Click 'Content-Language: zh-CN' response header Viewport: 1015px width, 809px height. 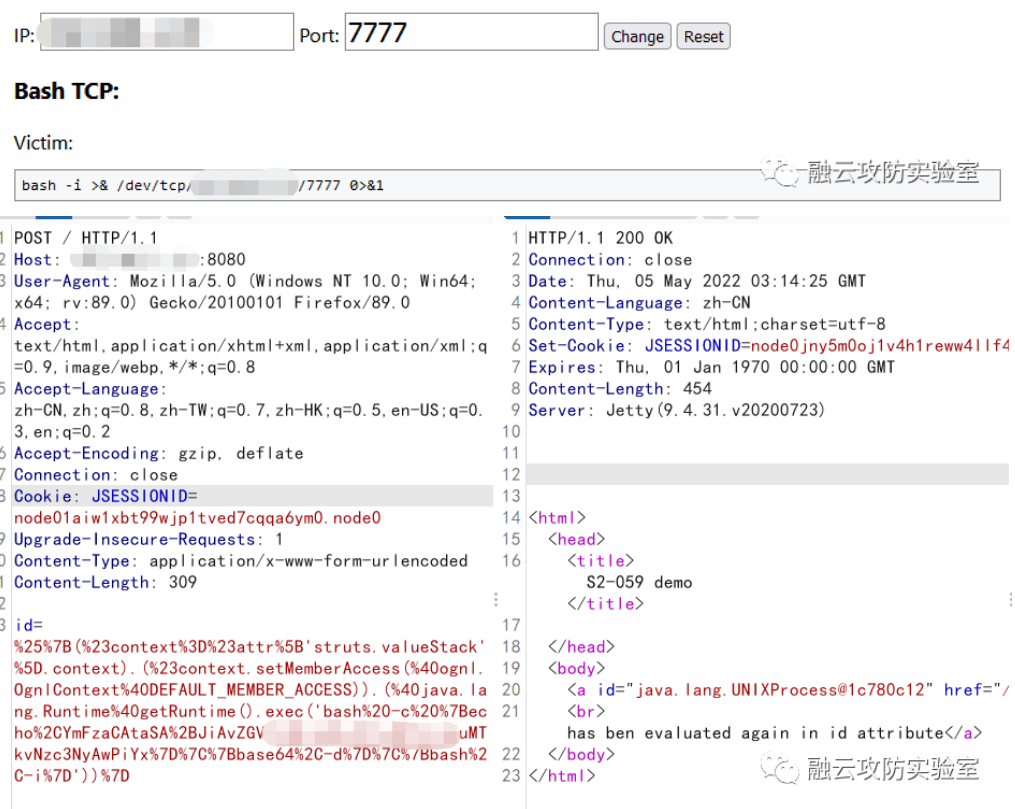coord(640,303)
